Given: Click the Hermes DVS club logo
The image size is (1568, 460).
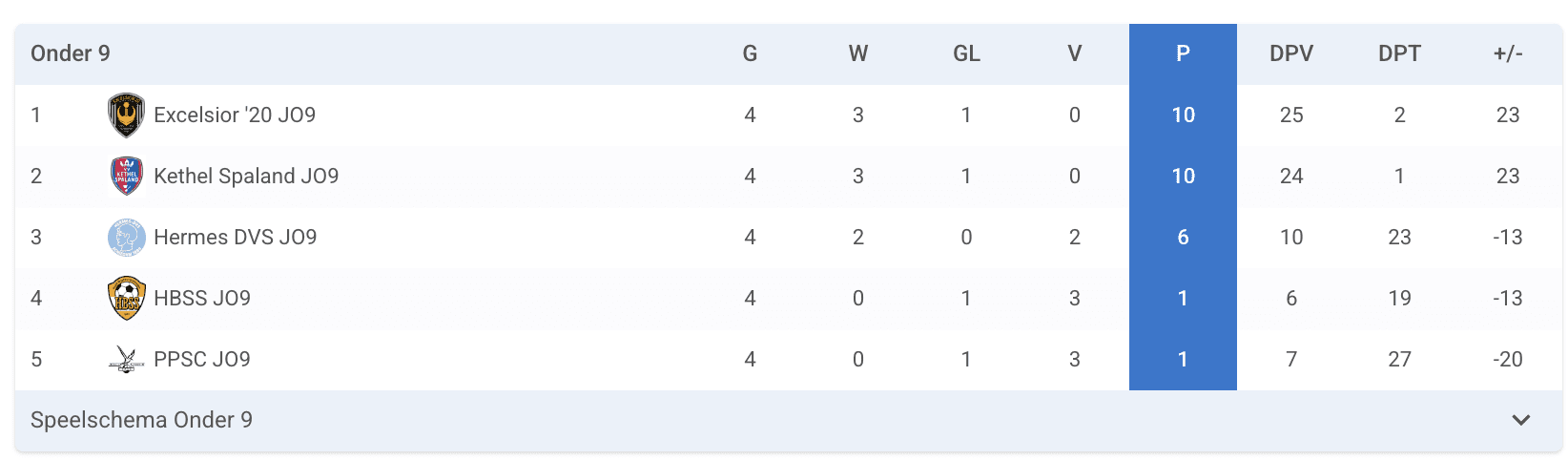Looking at the screenshot, I should tap(126, 238).
